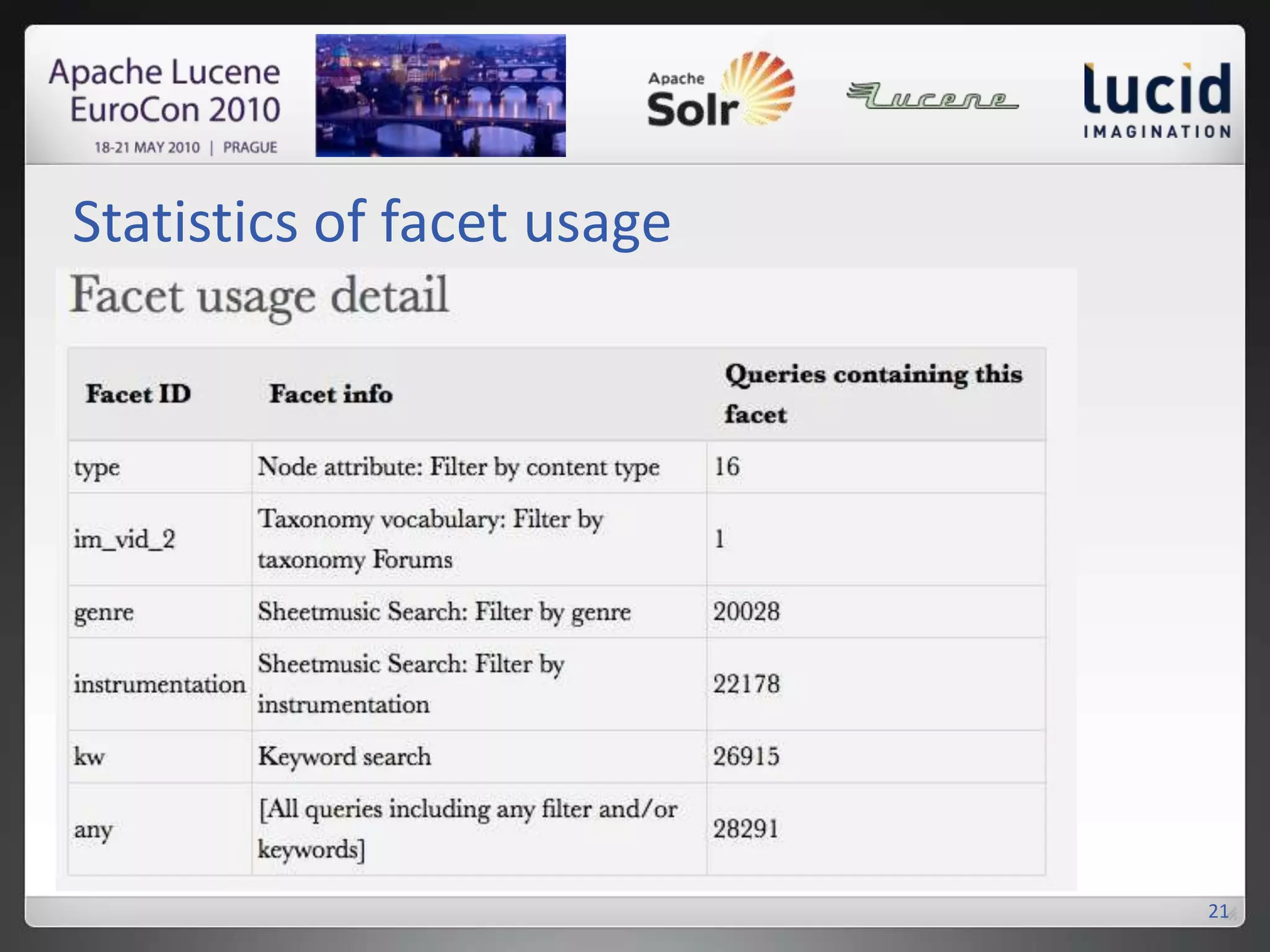Click the 'Facet ID' column header

138,394
